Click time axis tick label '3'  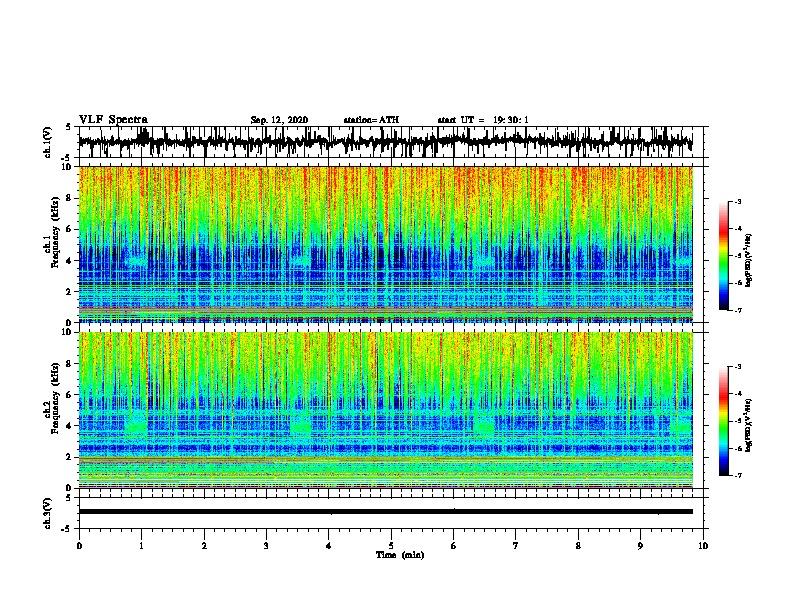coord(266,546)
